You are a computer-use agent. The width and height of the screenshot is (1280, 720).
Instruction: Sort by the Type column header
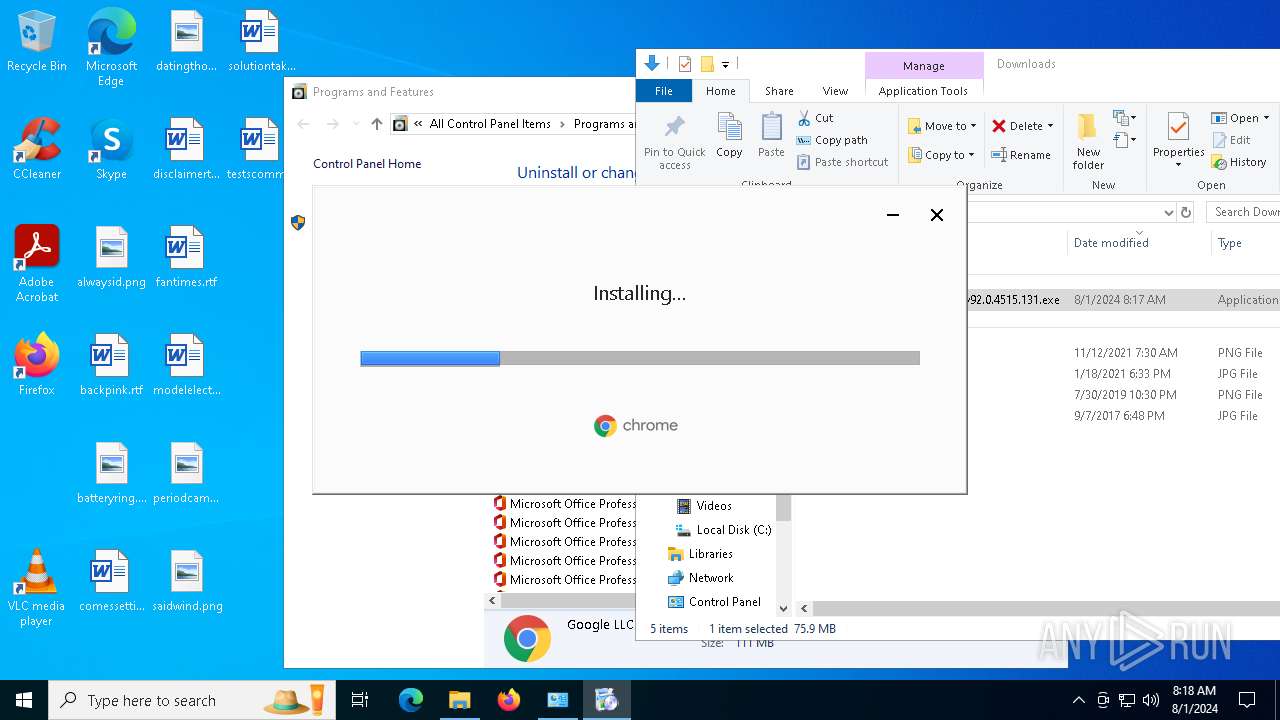pyautogui.click(x=1230, y=243)
